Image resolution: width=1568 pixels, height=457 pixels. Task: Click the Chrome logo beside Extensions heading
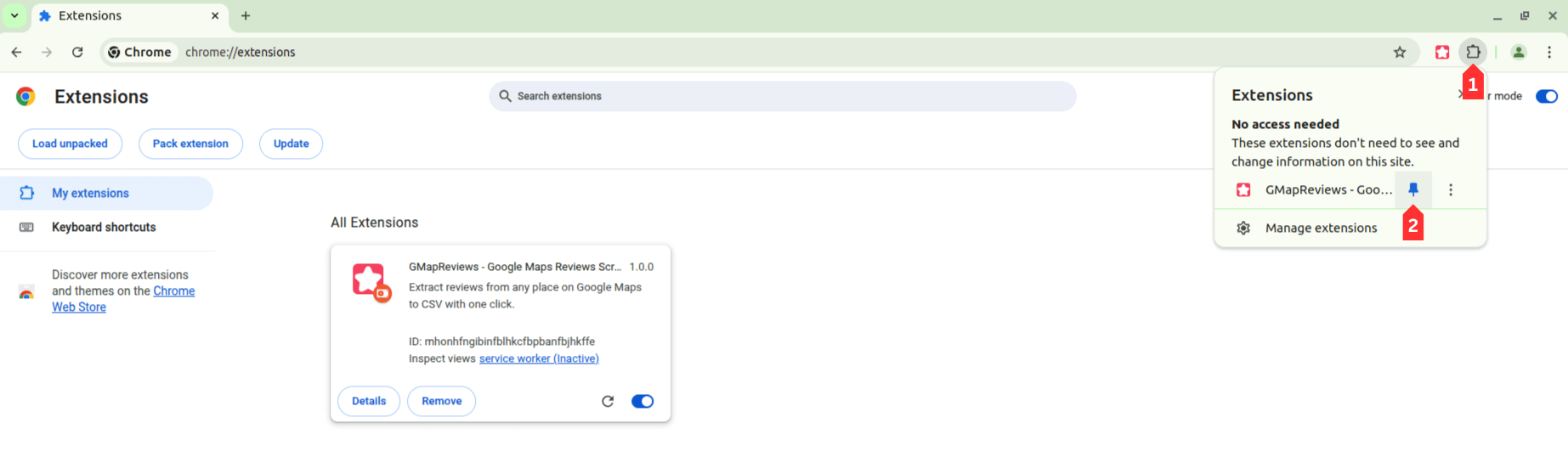point(25,96)
